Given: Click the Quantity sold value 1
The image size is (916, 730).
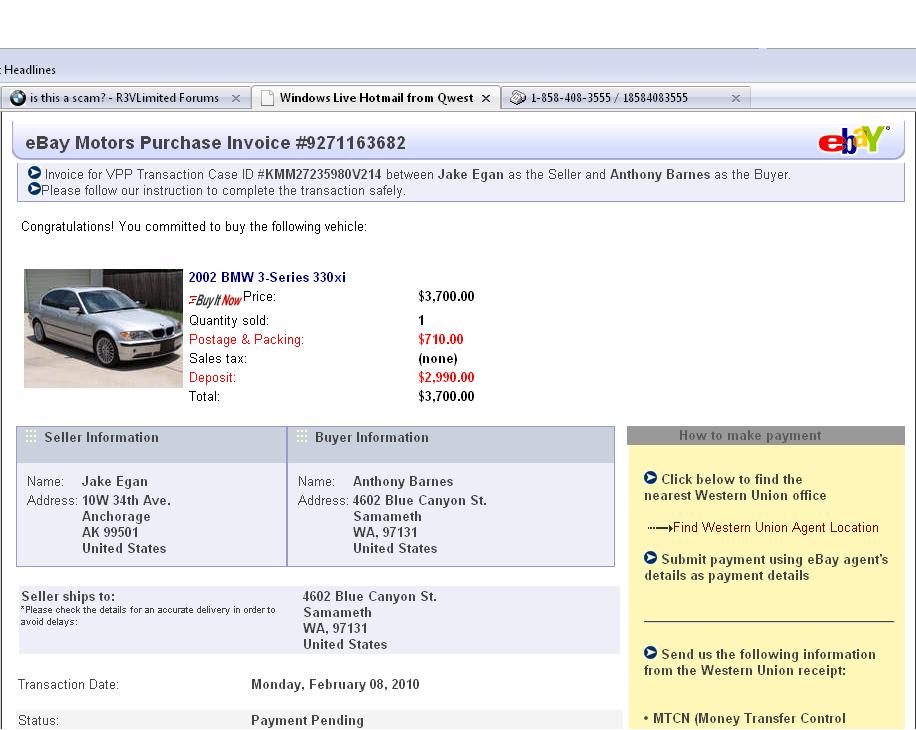Looking at the screenshot, I should point(421,320).
